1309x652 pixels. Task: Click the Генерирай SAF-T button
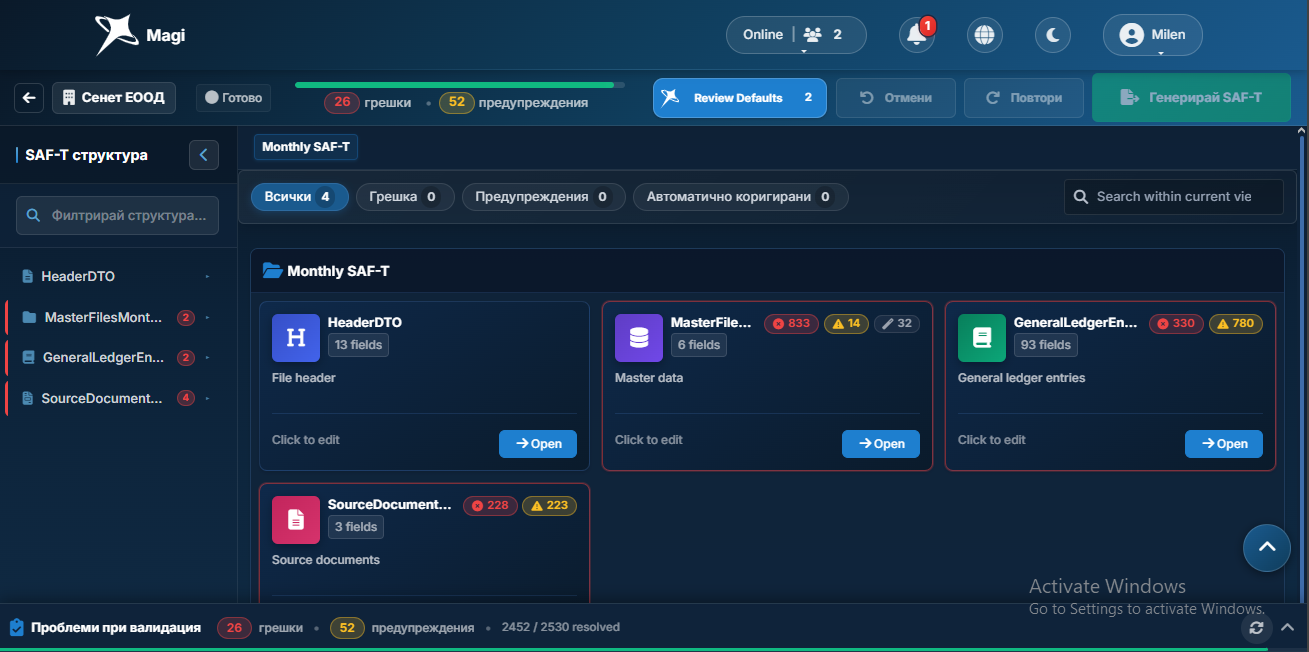point(1191,98)
